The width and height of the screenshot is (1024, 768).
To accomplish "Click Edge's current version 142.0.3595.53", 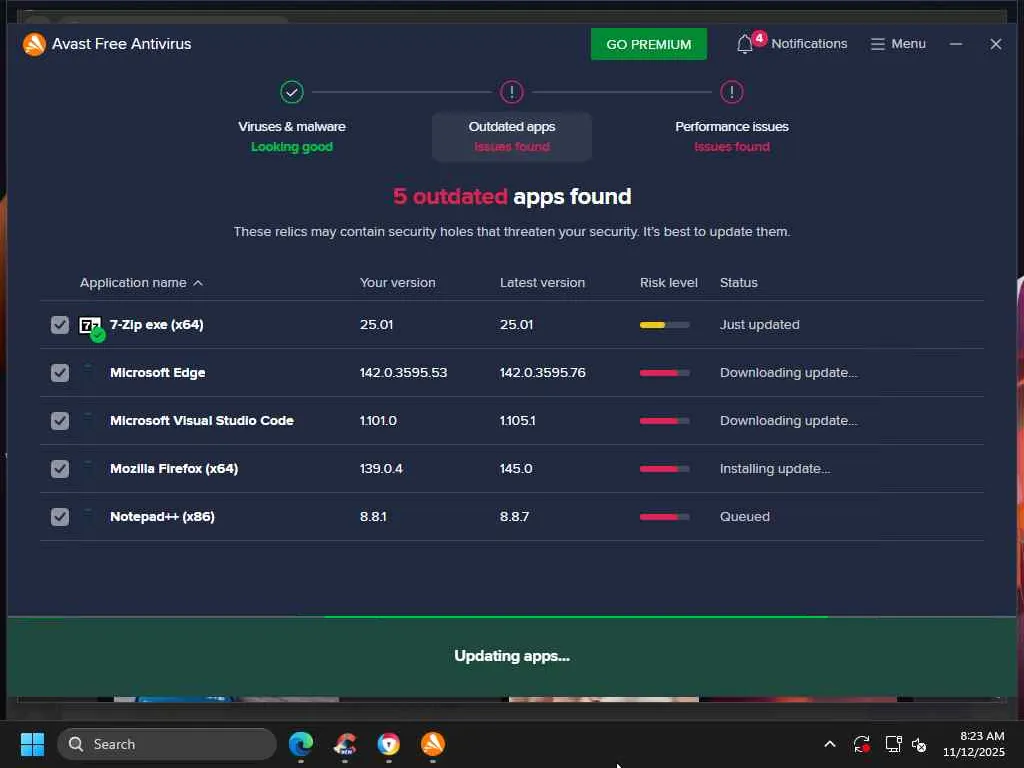I will point(404,372).
